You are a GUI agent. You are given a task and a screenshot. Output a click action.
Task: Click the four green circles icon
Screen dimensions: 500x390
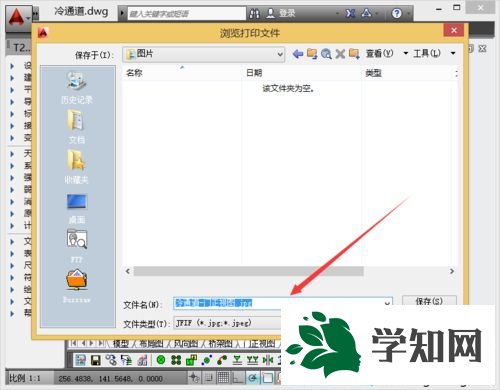(x=176, y=360)
